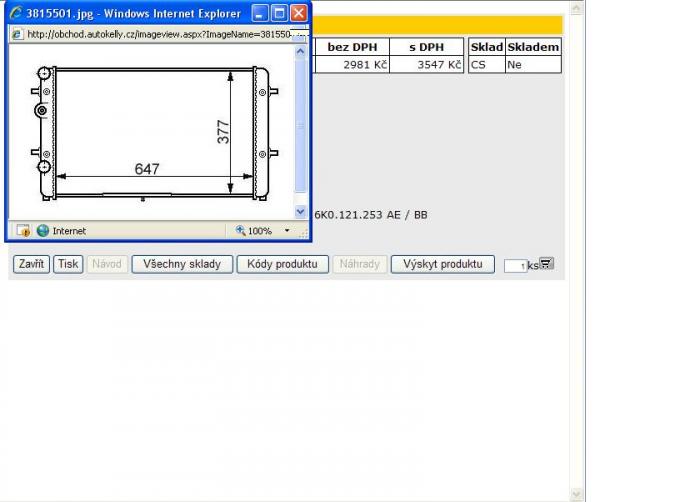The height and width of the screenshot is (502, 700).
Task: Open Výskyt produktu
Action: 442,264
